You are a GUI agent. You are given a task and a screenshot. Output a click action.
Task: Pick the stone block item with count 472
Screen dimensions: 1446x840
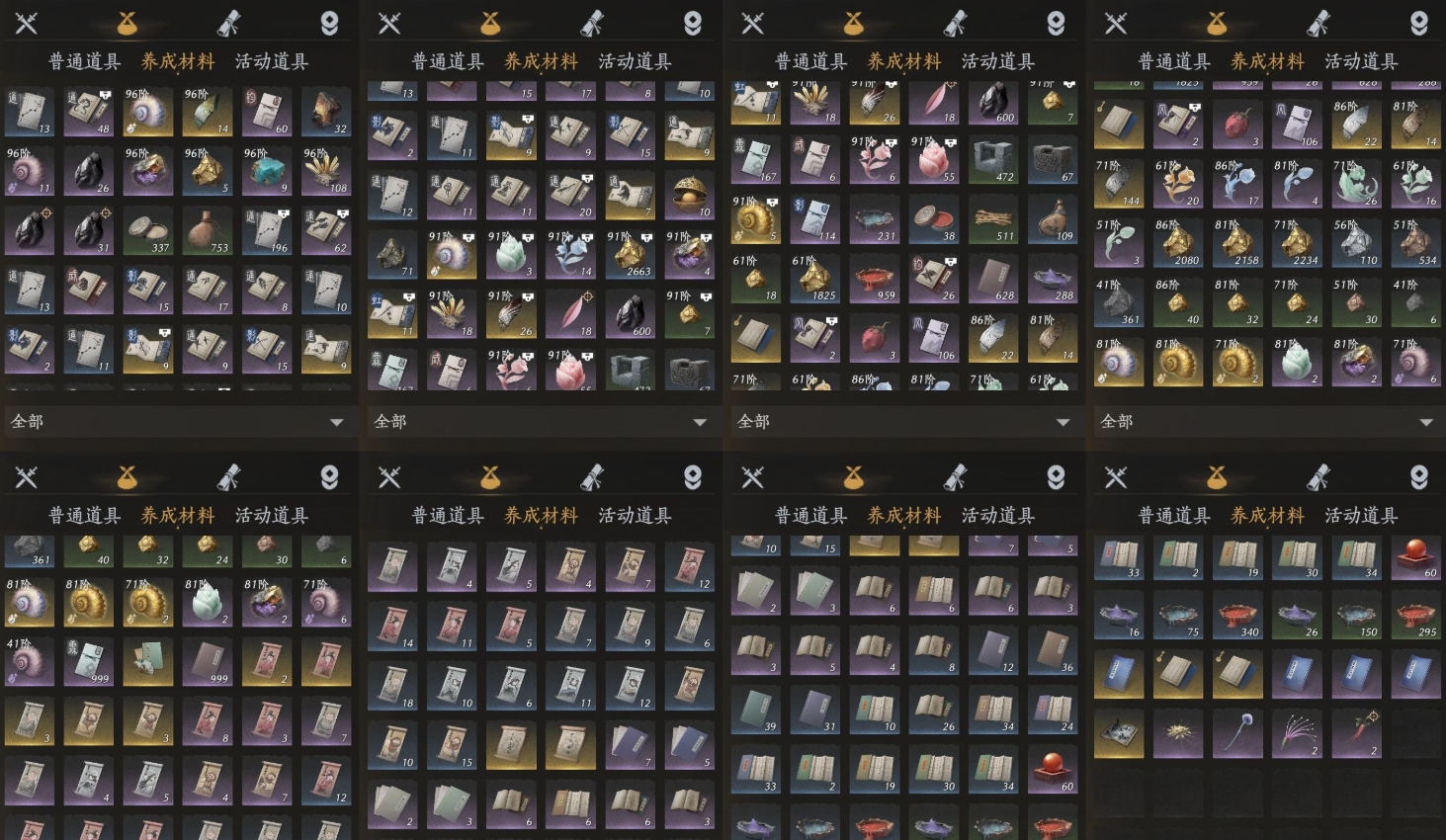pyautogui.click(x=993, y=159)
